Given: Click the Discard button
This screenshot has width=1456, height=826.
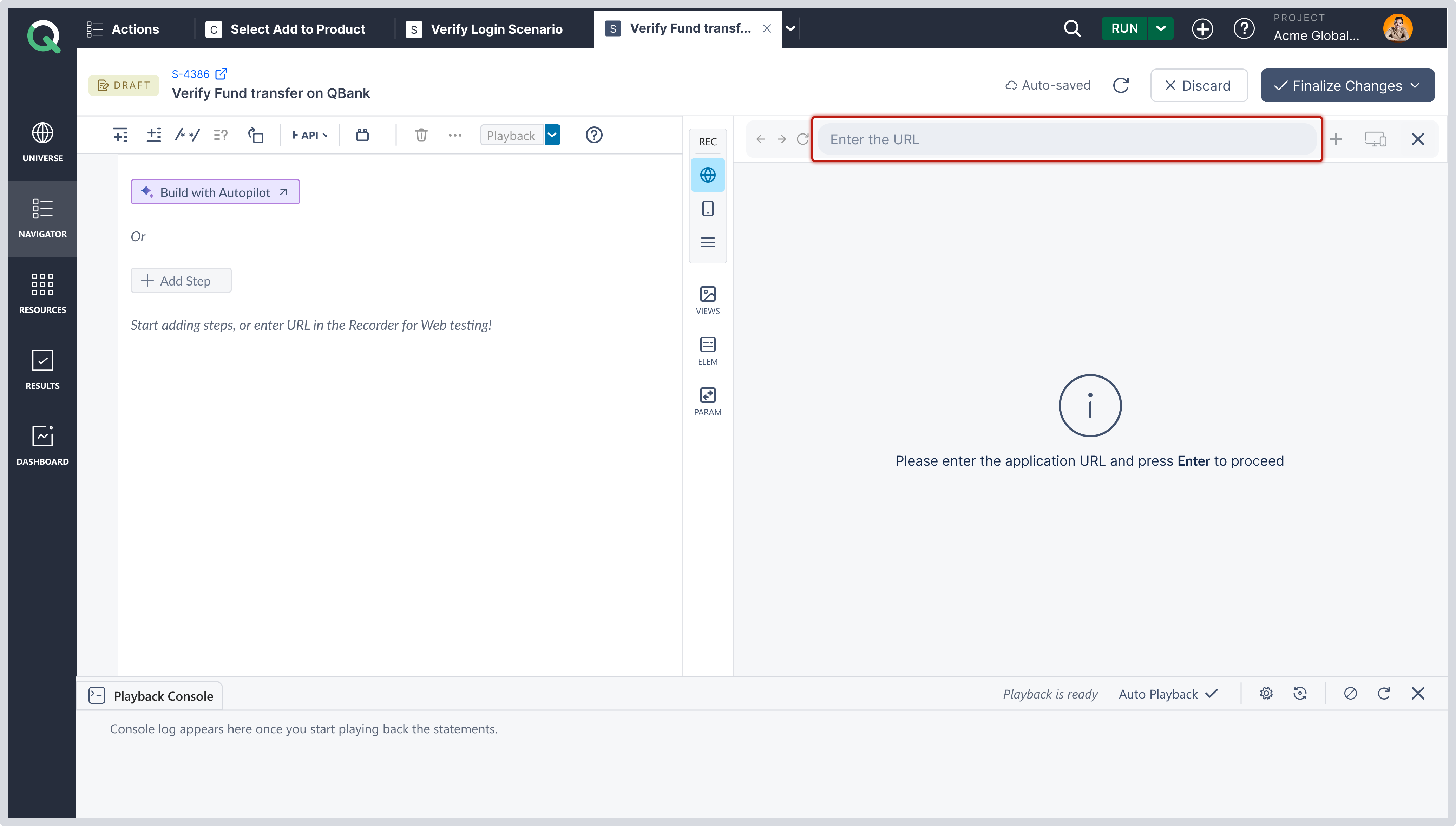Looking at the screenshot, I should tap(1199, 85).
